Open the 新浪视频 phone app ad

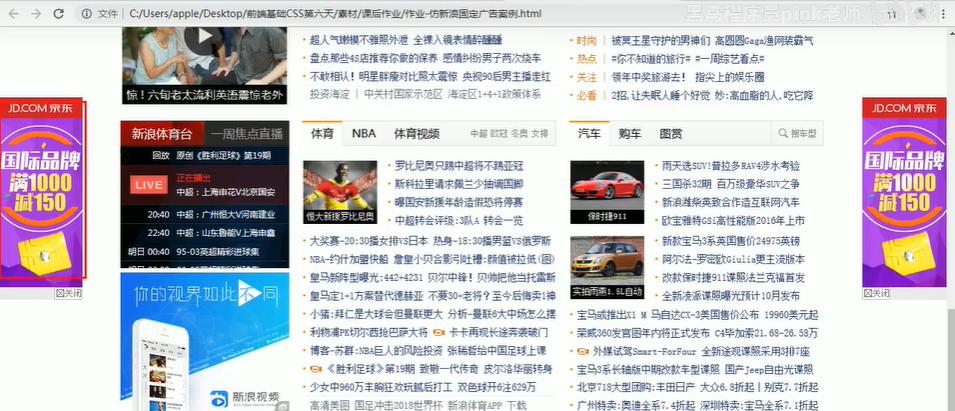click(x=205, y=342)
